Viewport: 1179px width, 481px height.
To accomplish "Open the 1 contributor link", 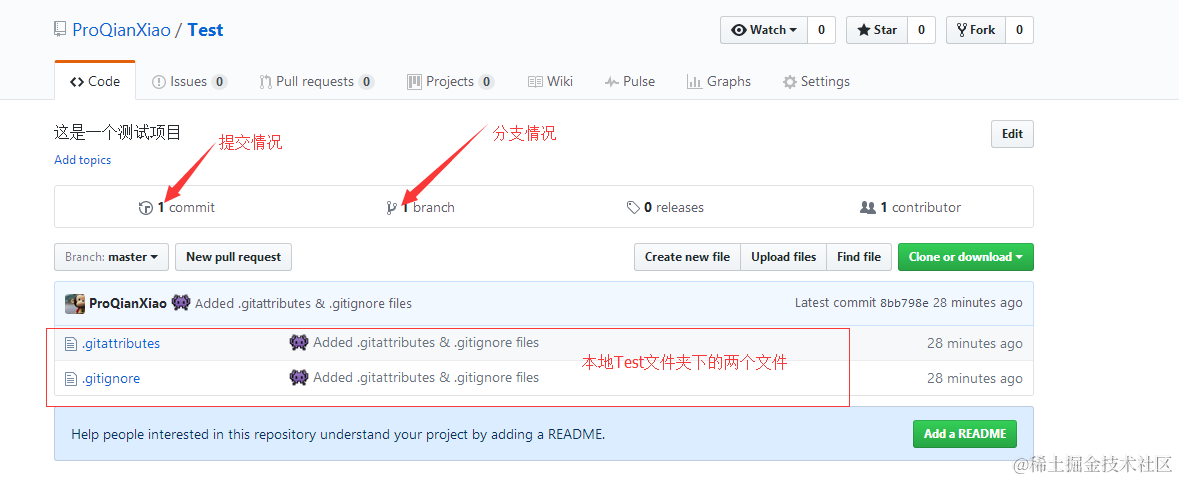I will pos(911,207).
